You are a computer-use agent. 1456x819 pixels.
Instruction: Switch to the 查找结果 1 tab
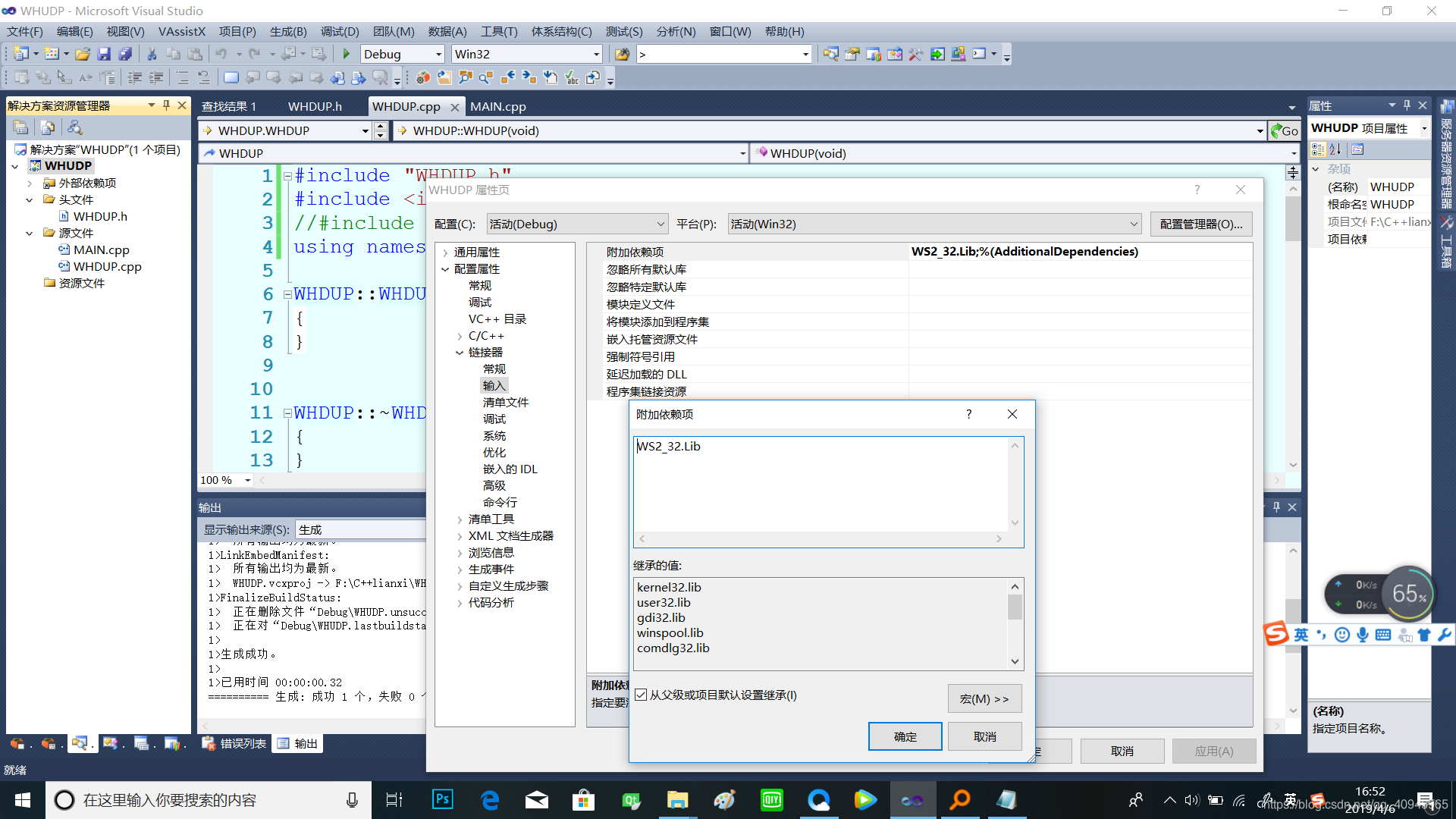click(x=229, y=106)
